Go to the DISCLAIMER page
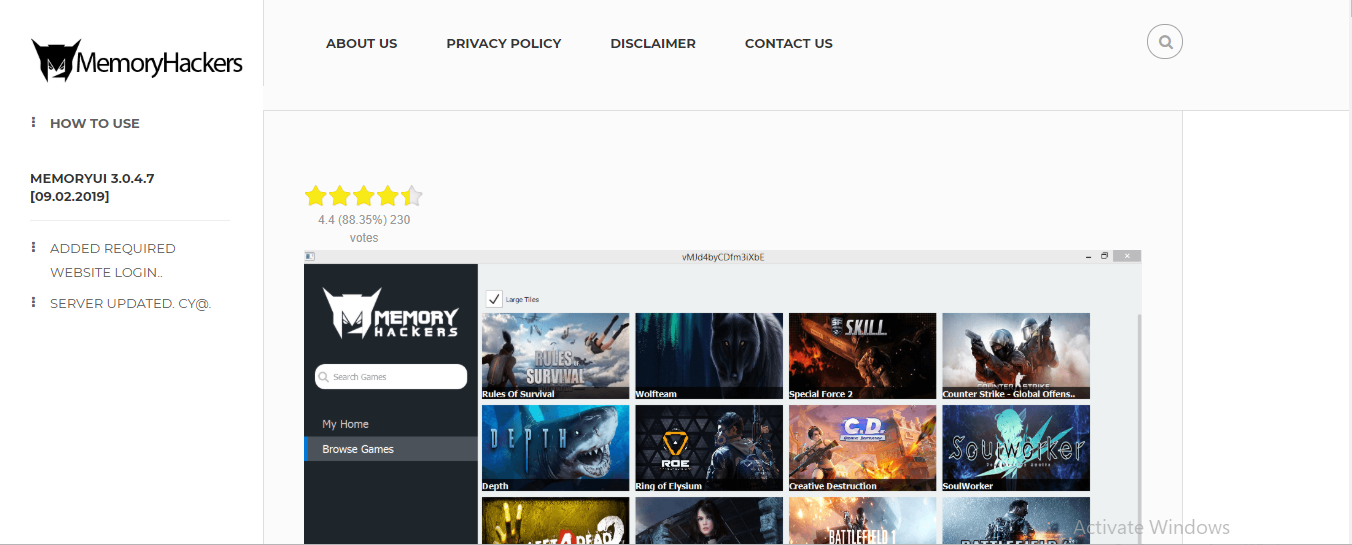 pyautogui.click(x=653, y=43)
